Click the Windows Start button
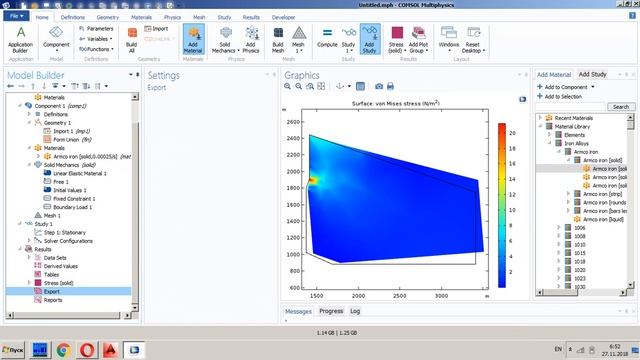This screenshot has width=640, height=360. tap(13, 350)
